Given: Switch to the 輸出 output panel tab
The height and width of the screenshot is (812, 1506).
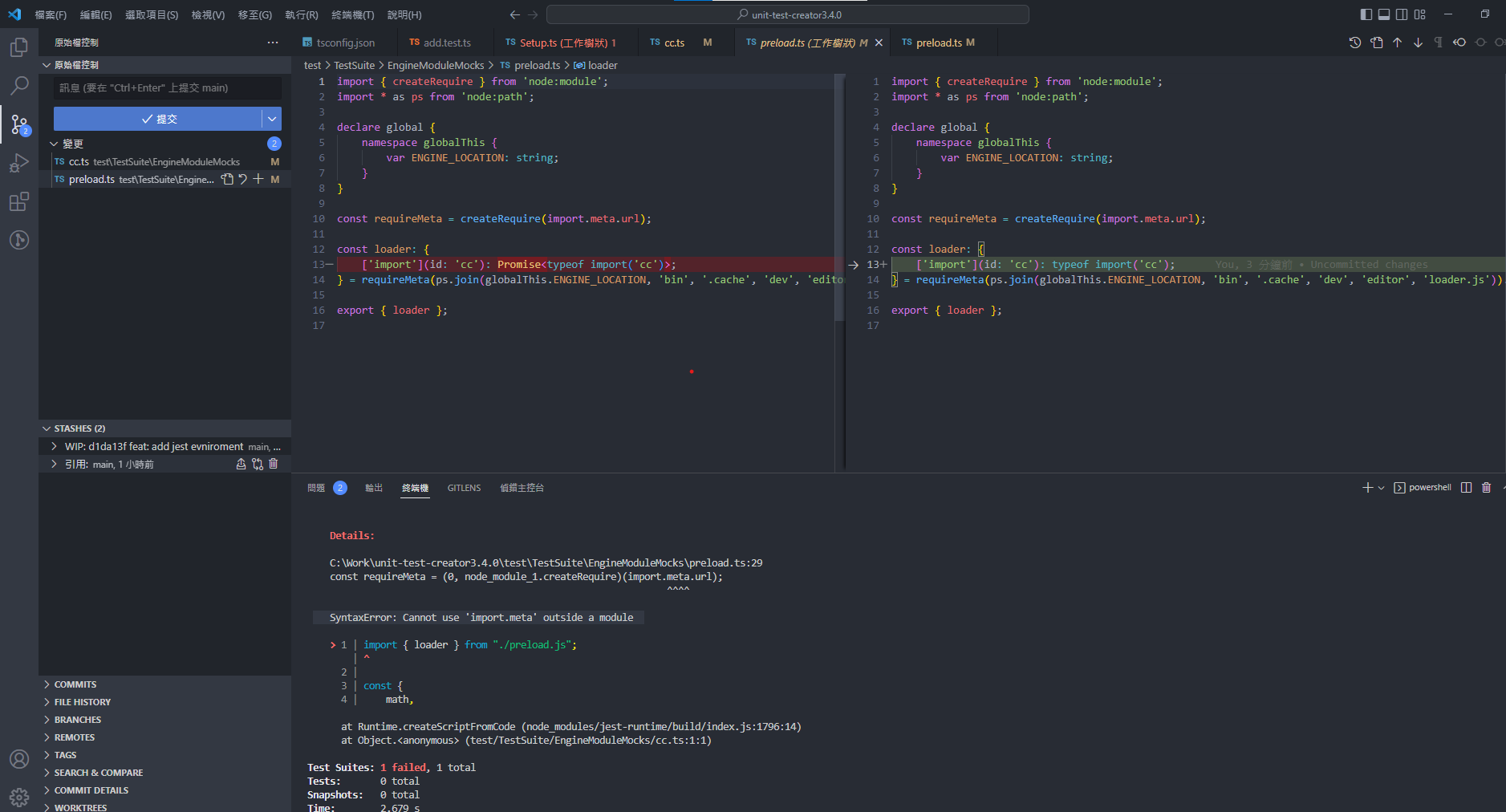Looking at the screenshot, I should 374,488.
